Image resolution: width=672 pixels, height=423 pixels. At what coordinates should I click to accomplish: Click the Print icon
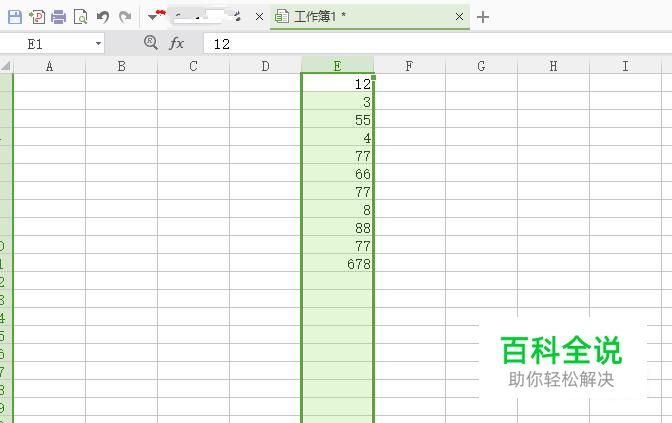59,17
